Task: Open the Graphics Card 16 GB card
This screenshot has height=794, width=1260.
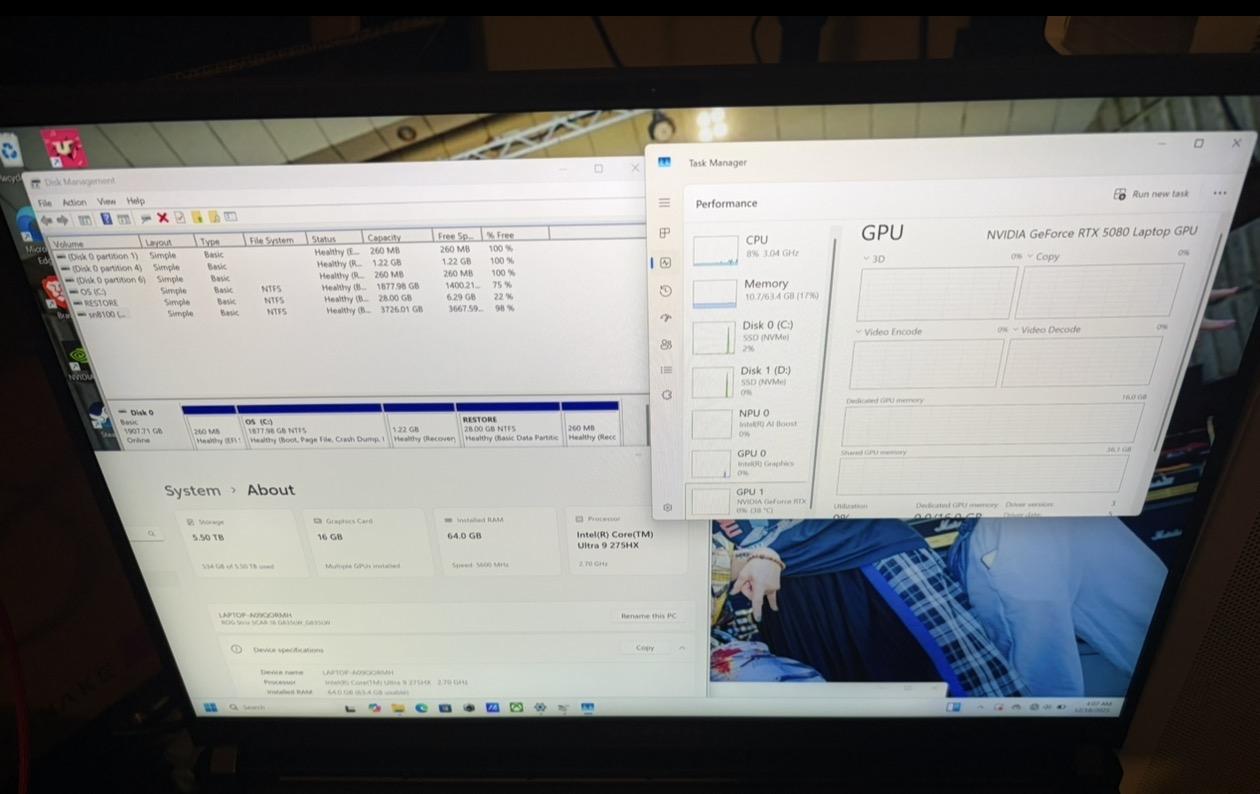Action: point(369,542)
